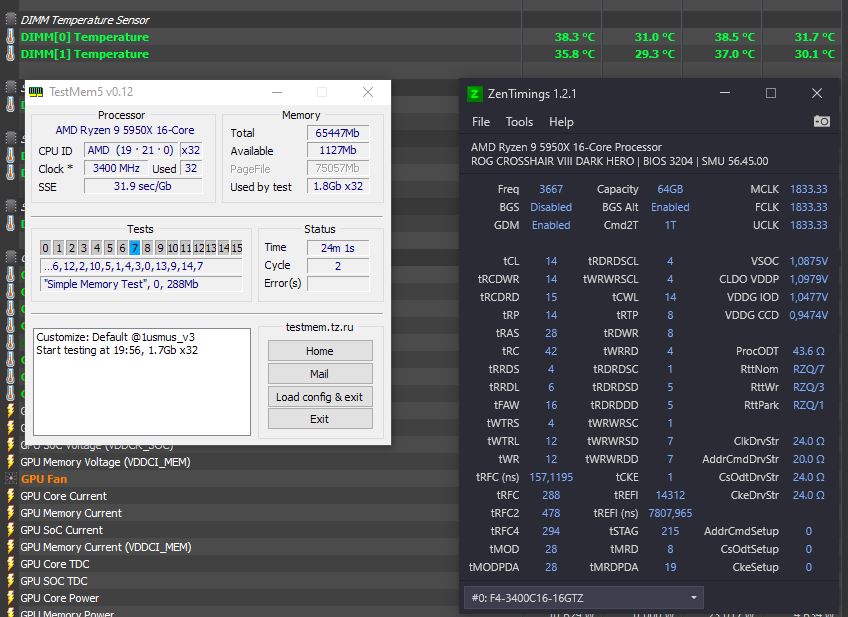Screen dimensions: 848x617
Task: Click the DIMM Temperature Sensor chip icon
Action: [10, 19]
